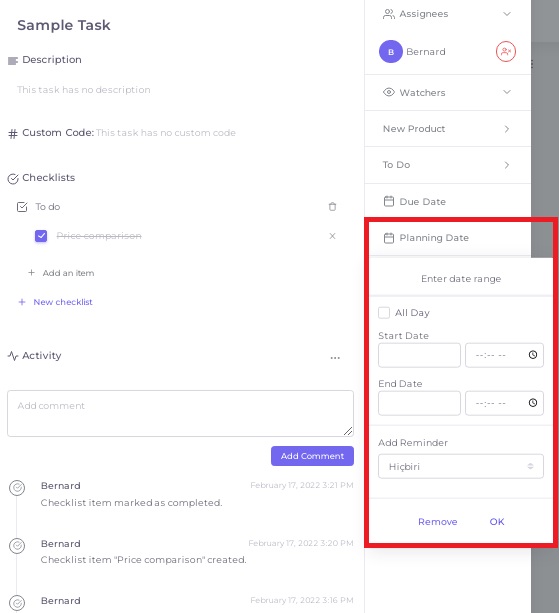Collapse the Assignees section chevron

507,14
